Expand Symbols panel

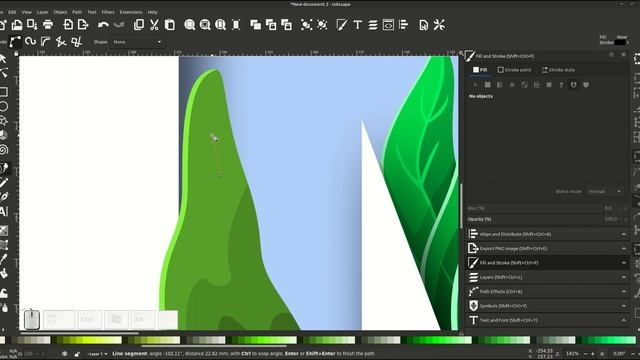click(x=547, y=306)
